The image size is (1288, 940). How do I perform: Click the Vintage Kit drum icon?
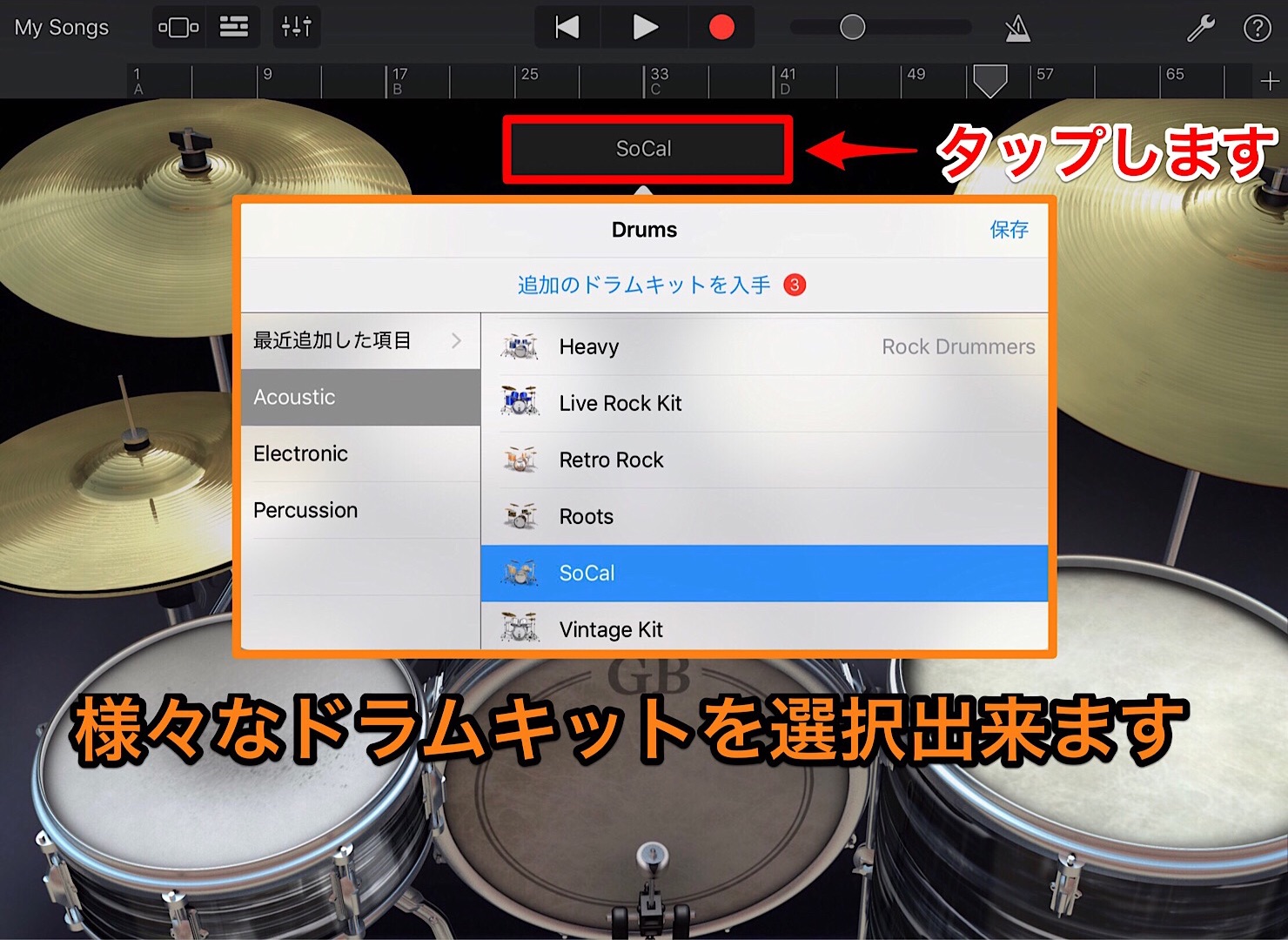point(520,628)
